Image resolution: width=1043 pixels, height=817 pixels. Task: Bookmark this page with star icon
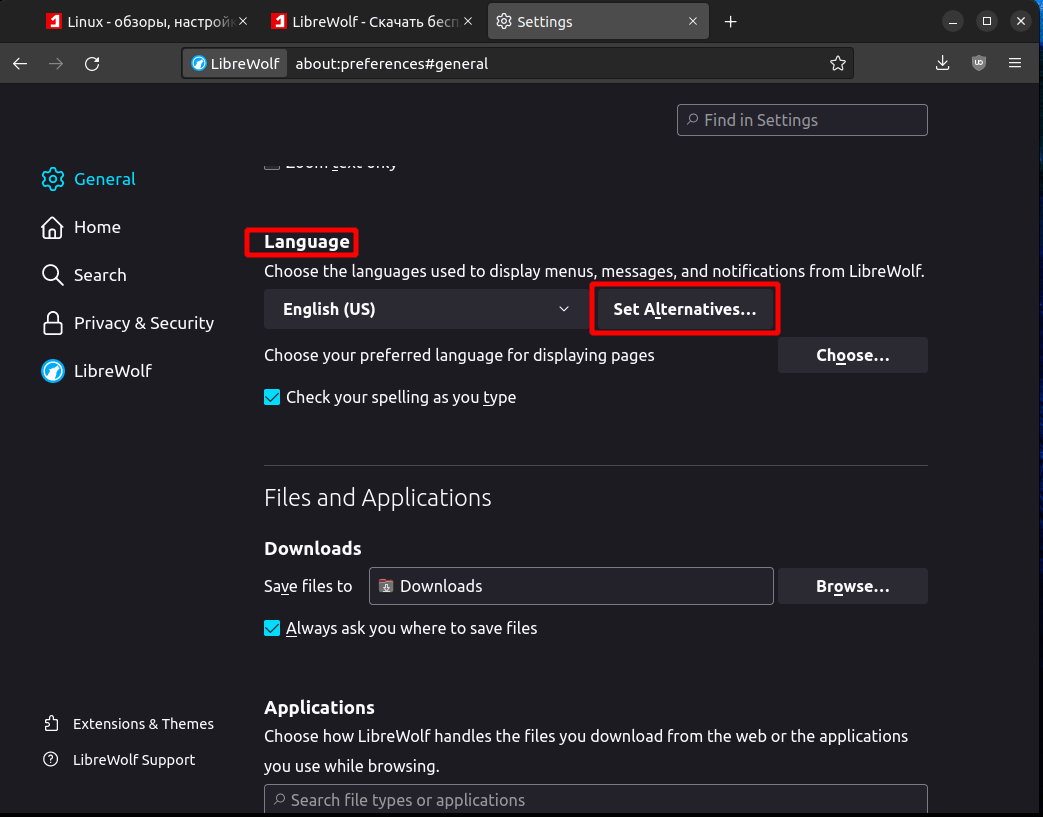pyautogui.click(x=837, y=64)
